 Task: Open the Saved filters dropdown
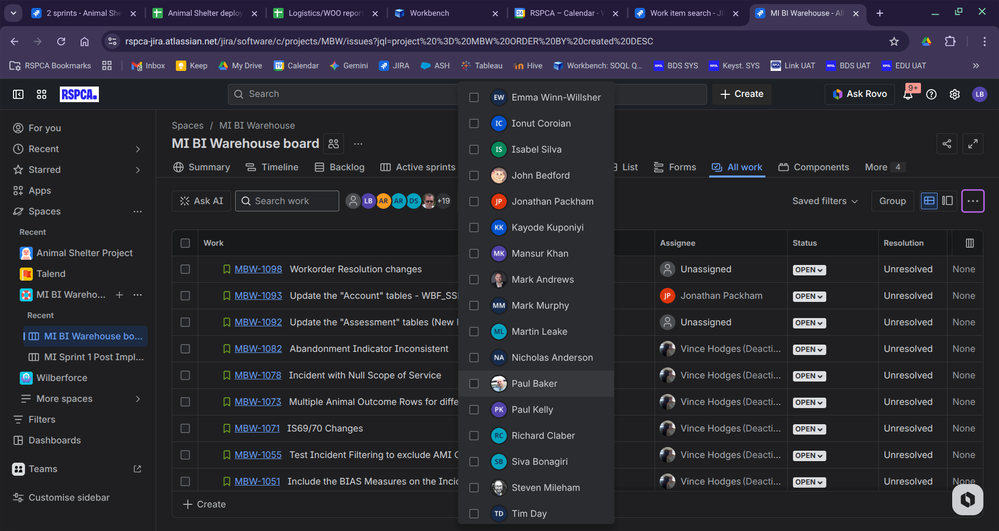point(824,201)
